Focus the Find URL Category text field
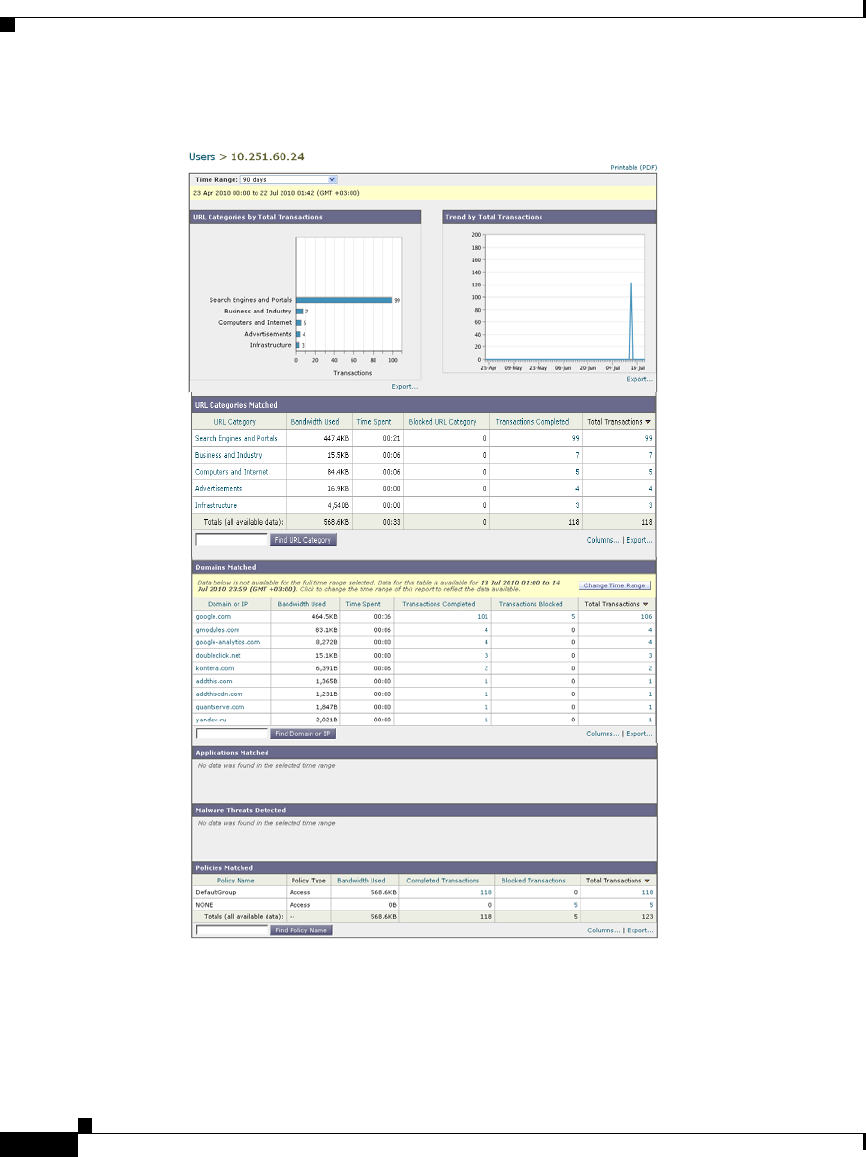Viewport: 866px width, 1157px height. 231,540
